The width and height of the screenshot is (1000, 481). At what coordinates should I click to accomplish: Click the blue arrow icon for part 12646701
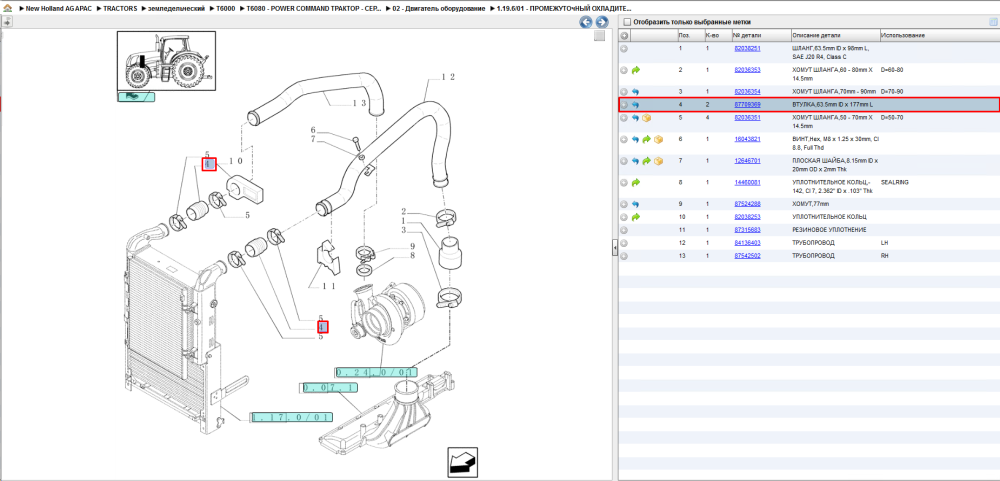click(x=636, y=161)
